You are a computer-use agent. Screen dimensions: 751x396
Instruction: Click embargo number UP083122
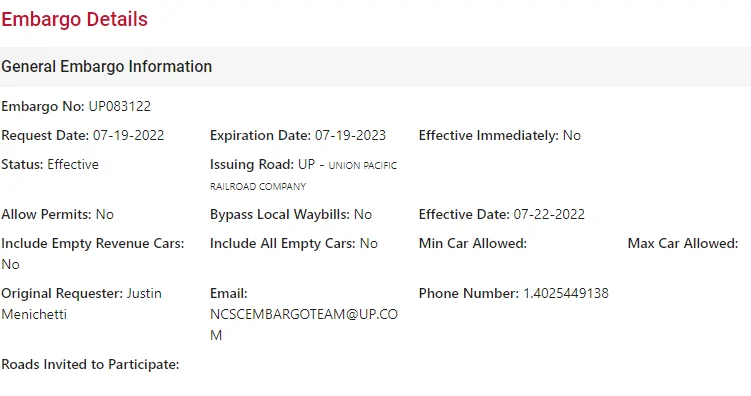[x=120, y=106]
